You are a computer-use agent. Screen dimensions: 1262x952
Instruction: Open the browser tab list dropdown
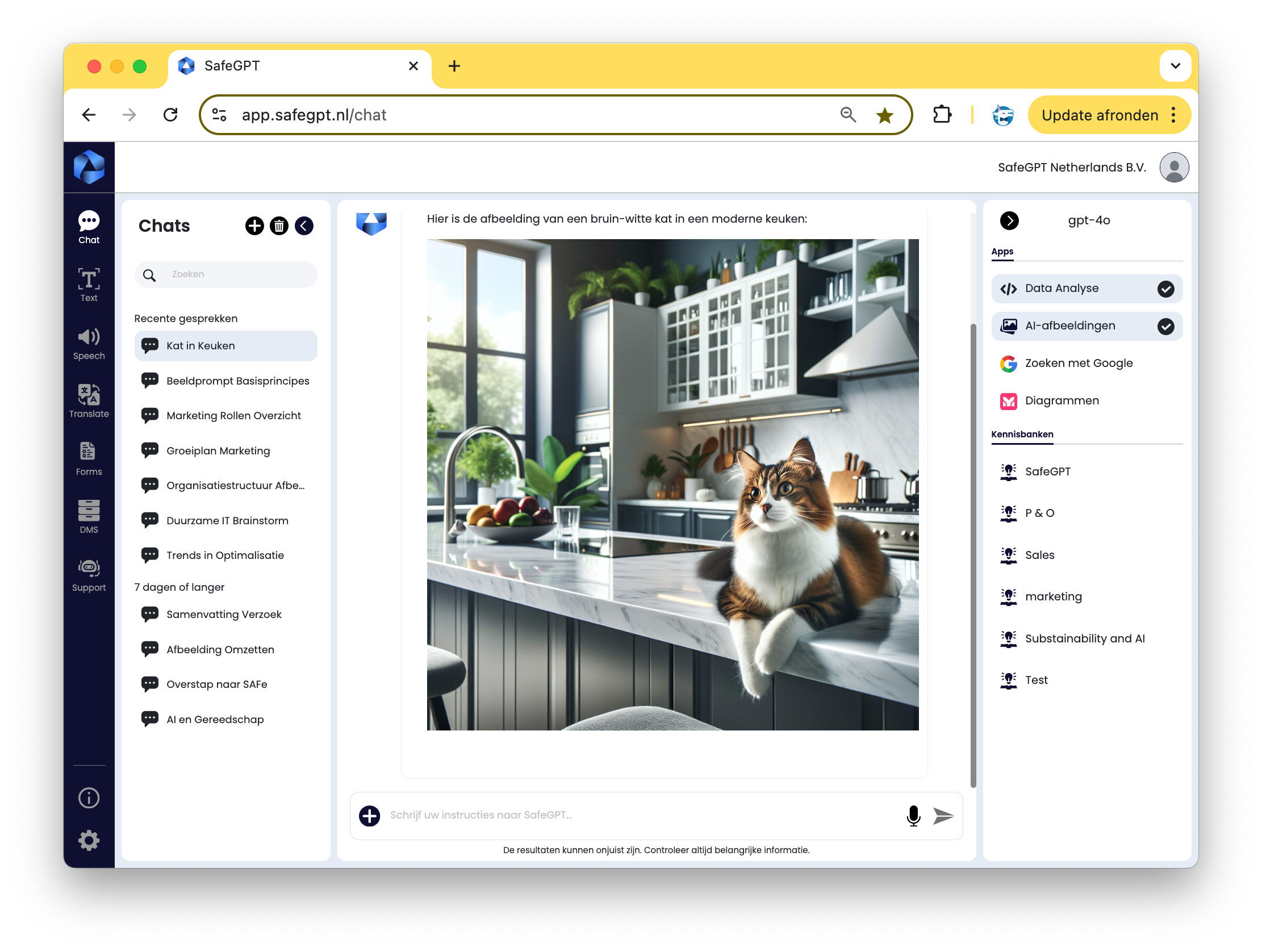click(x=1175, y=66)
